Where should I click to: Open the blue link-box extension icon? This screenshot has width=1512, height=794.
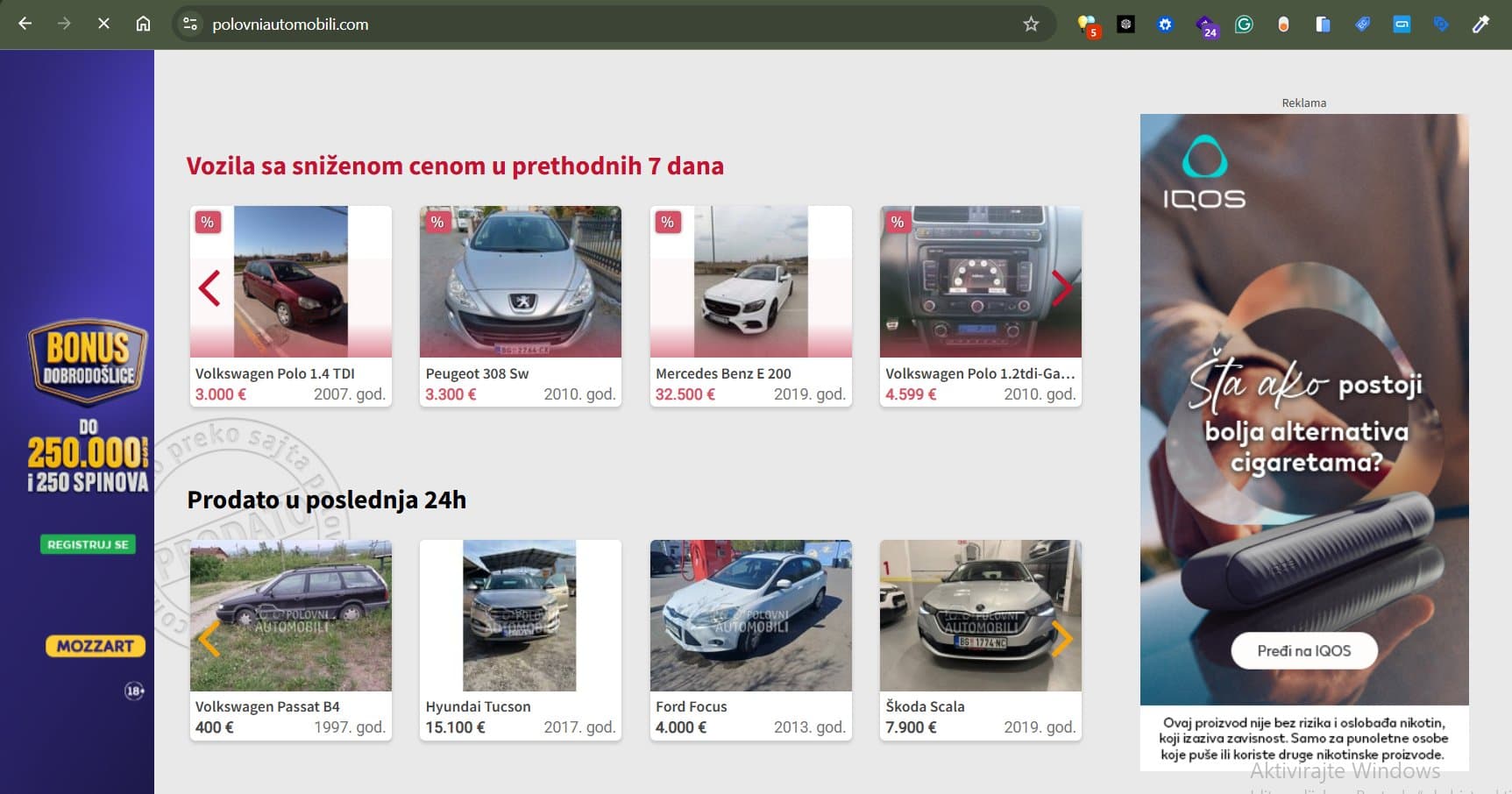(x=1402, y=25)
